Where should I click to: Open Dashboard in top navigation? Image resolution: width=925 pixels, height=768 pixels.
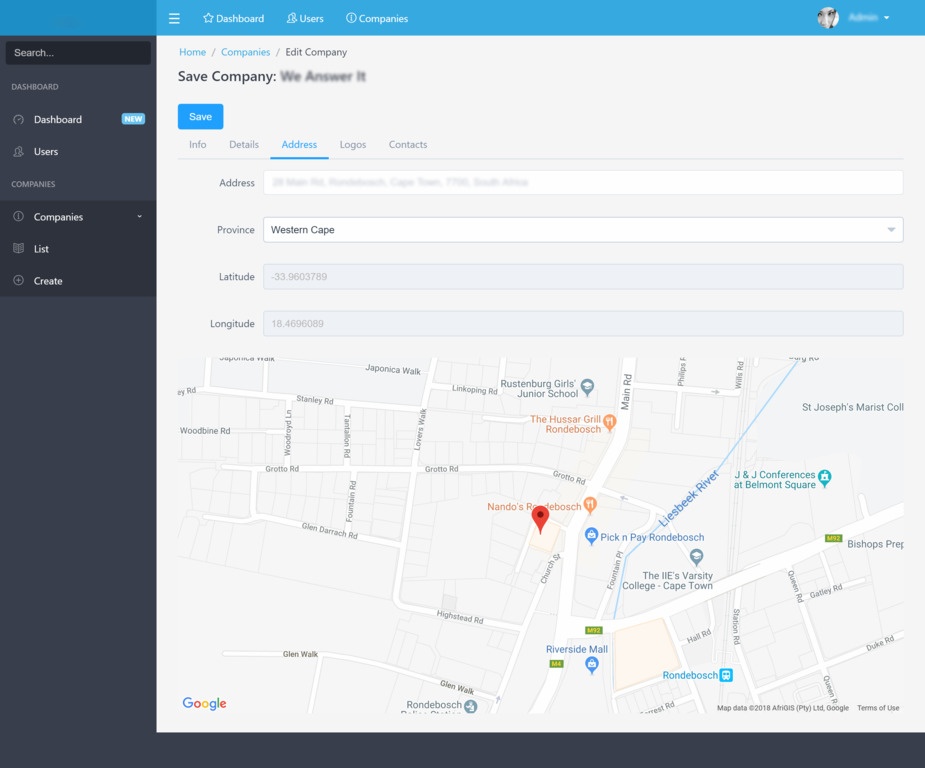point(234,18)
